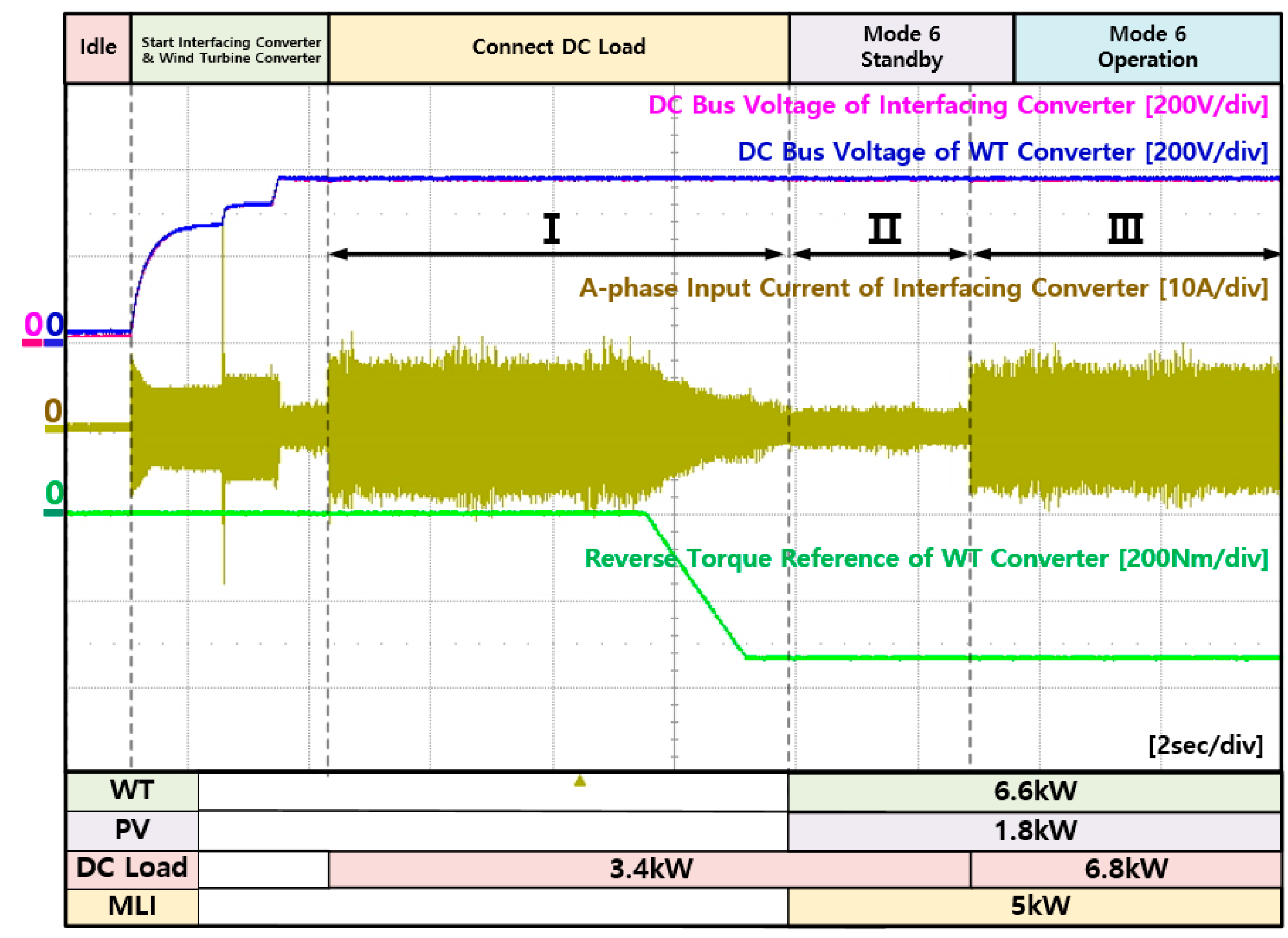Click the WT row label cell
This screenshot has width=1288, height=938.
[132, 791]
